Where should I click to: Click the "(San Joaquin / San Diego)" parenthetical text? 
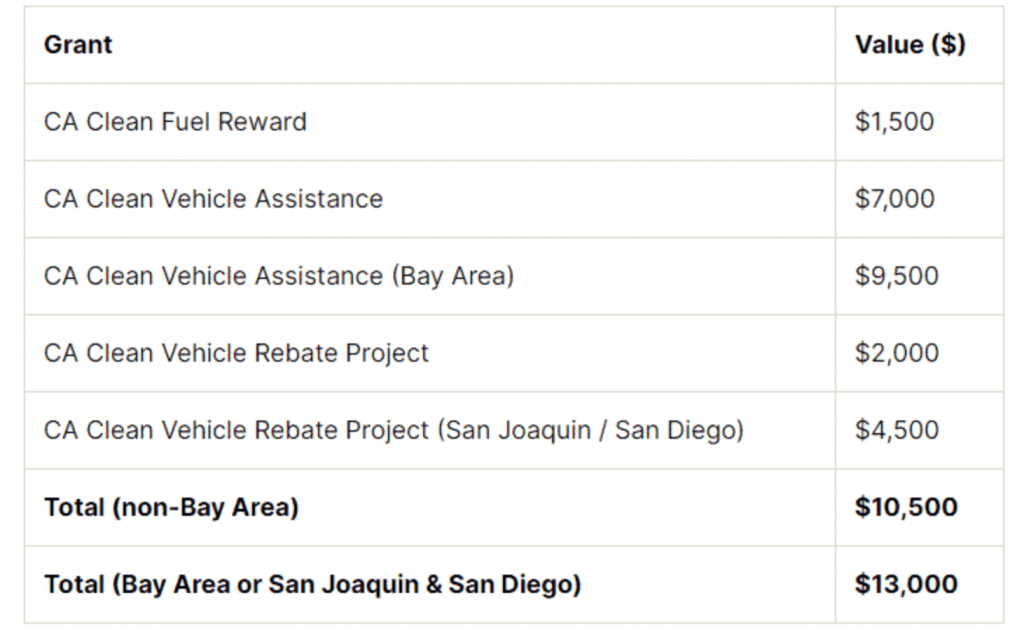click(590, 430)
